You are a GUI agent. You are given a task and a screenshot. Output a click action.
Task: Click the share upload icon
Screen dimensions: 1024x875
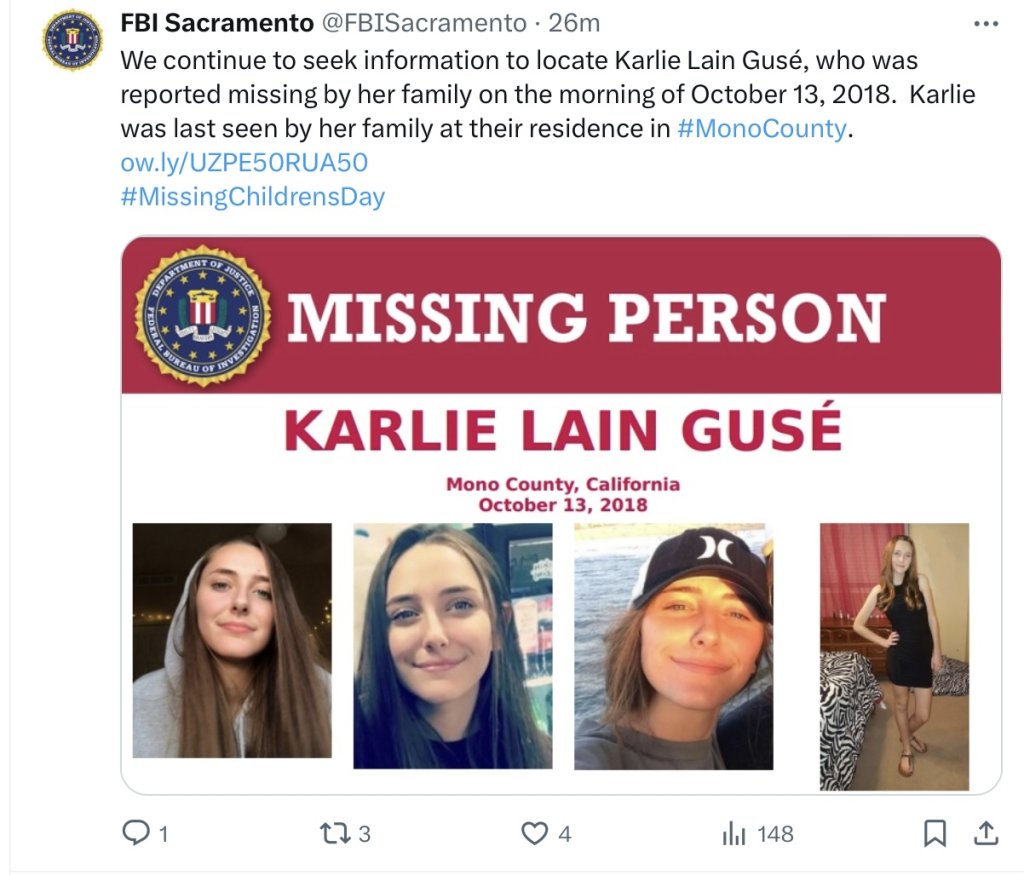click(986, 833)
